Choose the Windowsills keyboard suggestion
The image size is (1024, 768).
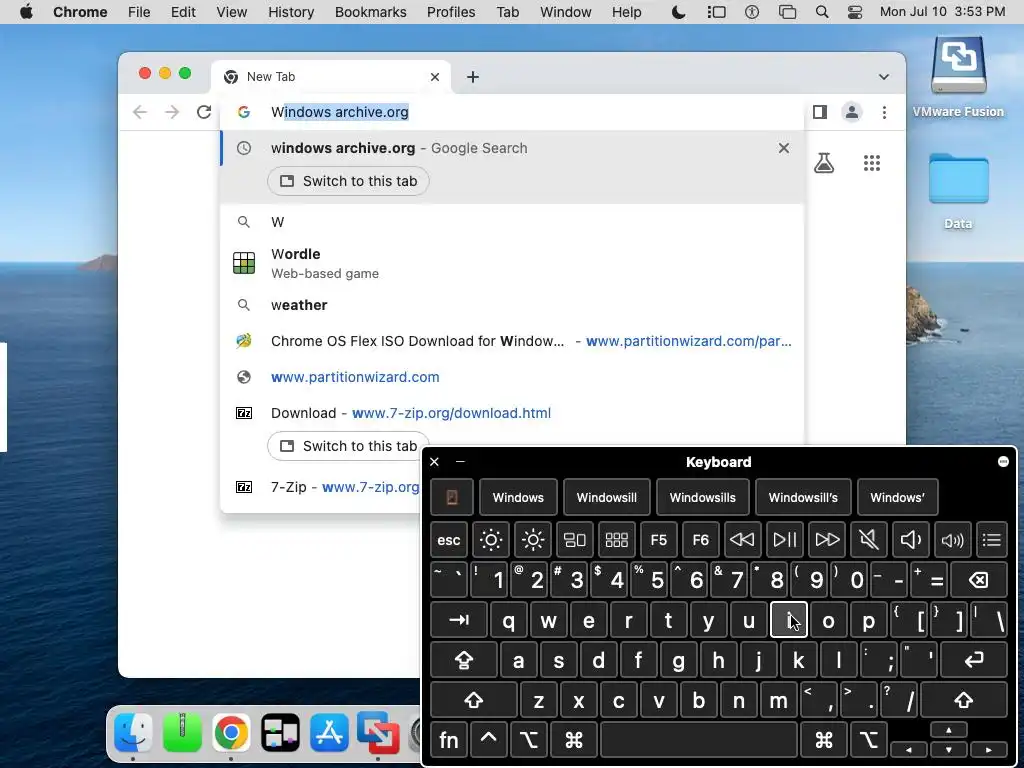tap(703, 497)
